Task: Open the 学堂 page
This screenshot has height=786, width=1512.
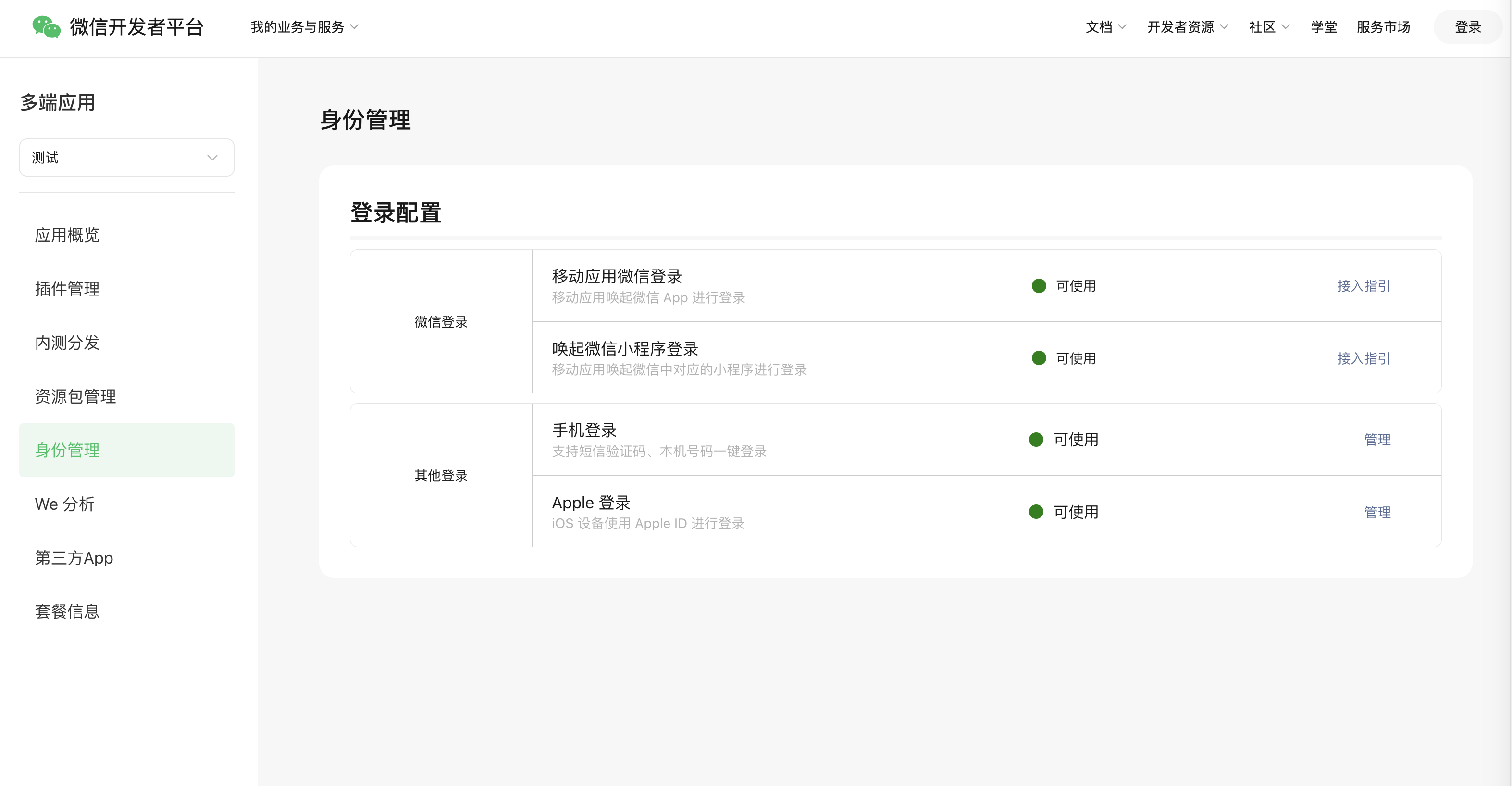Action: tap(1324, 27)
